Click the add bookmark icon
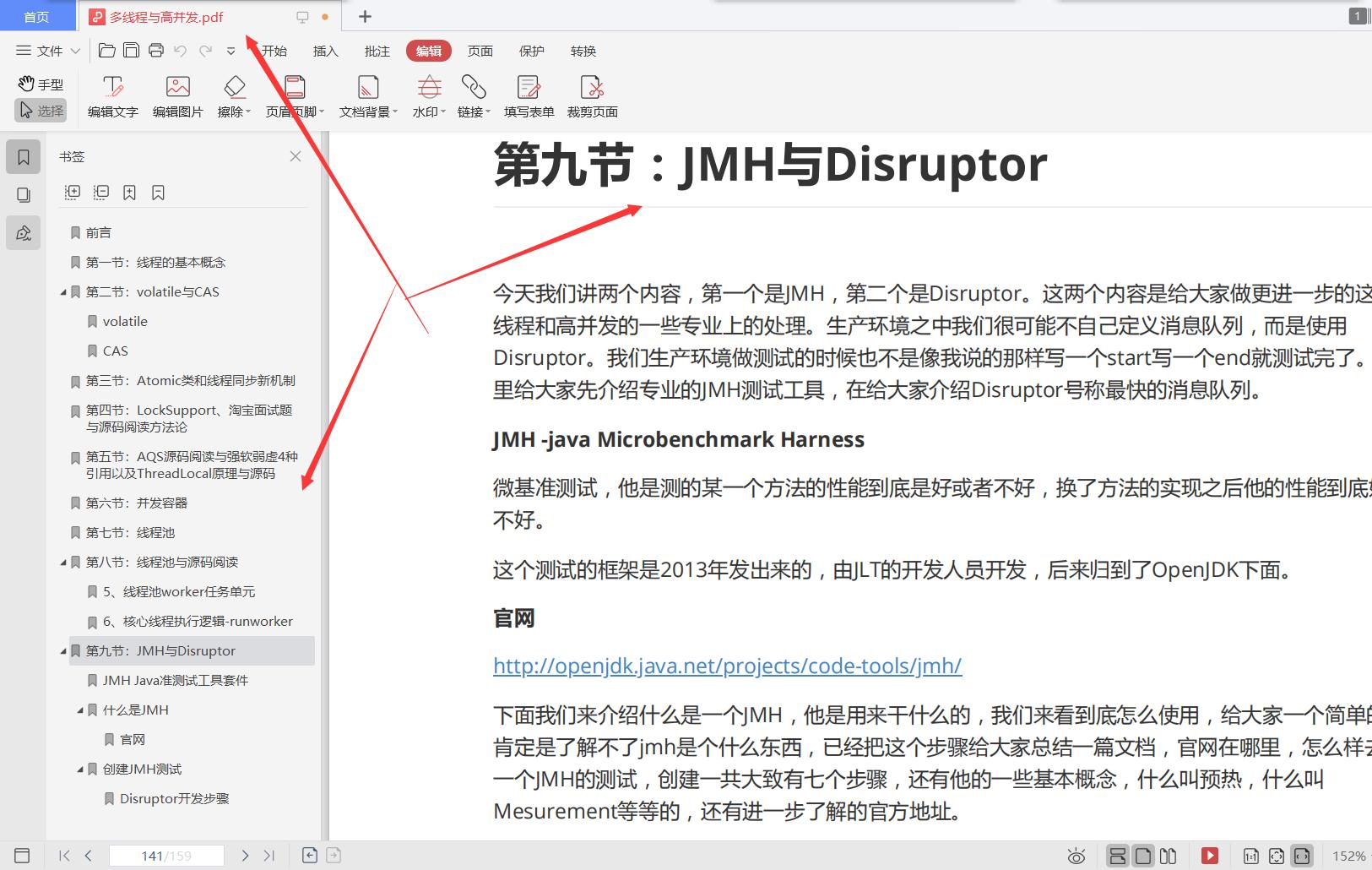This screenshot has height=870, width=1372. 129,193
